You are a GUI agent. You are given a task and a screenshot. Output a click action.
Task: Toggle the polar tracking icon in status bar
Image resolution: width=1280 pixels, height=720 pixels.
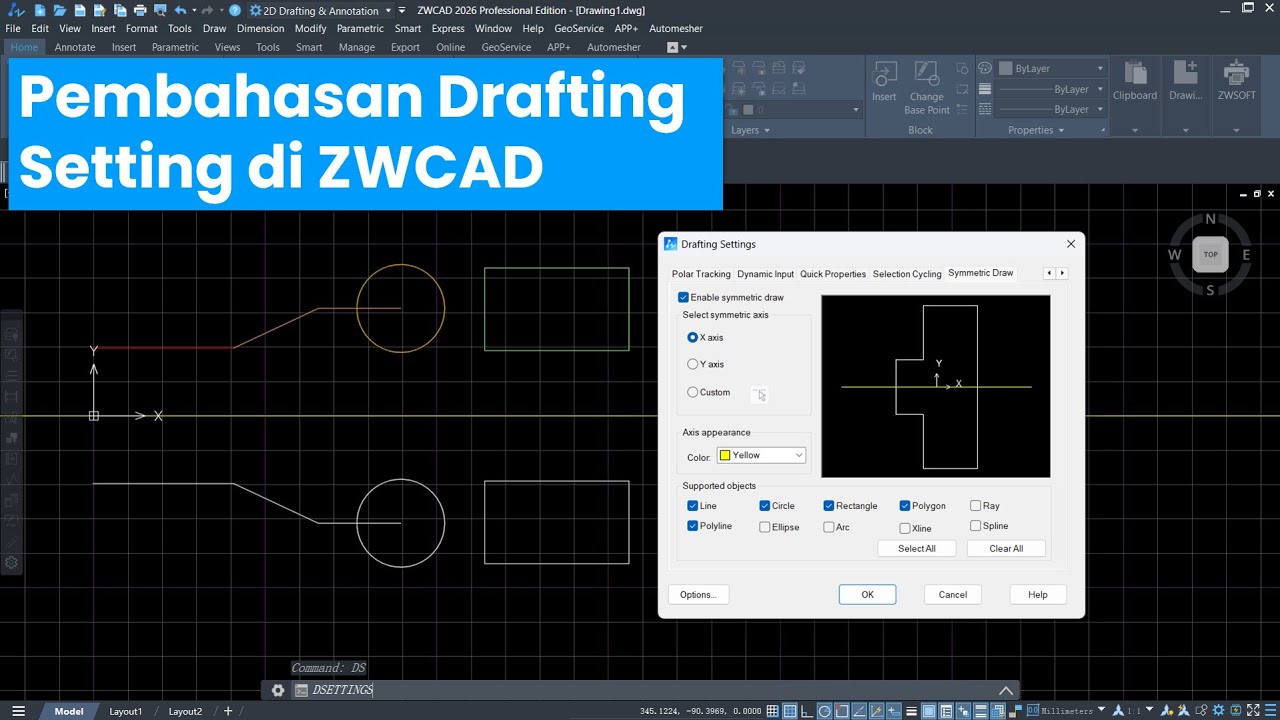[824, 711]
